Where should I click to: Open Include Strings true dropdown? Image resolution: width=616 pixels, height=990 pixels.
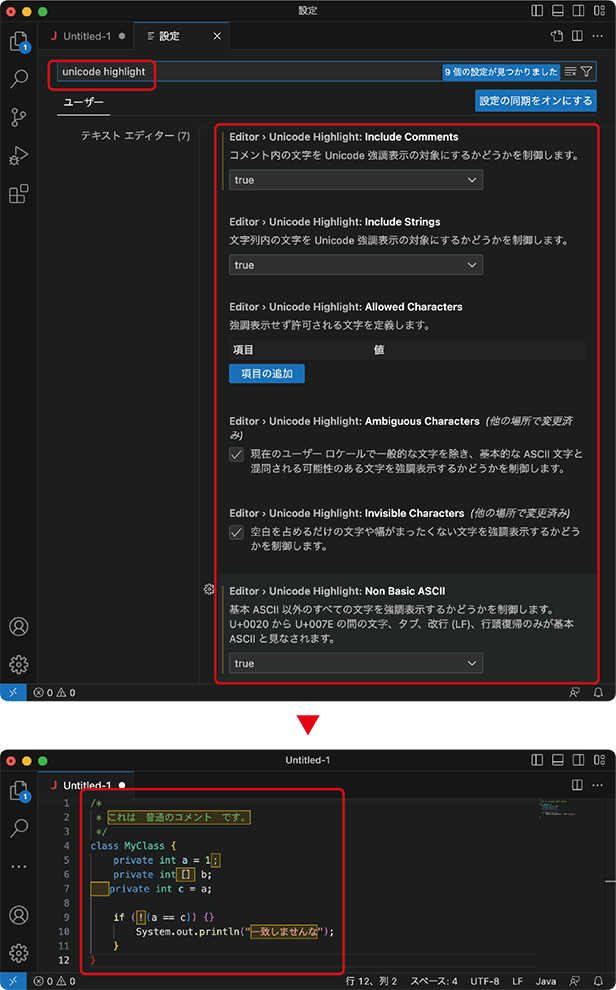[356, 265]
